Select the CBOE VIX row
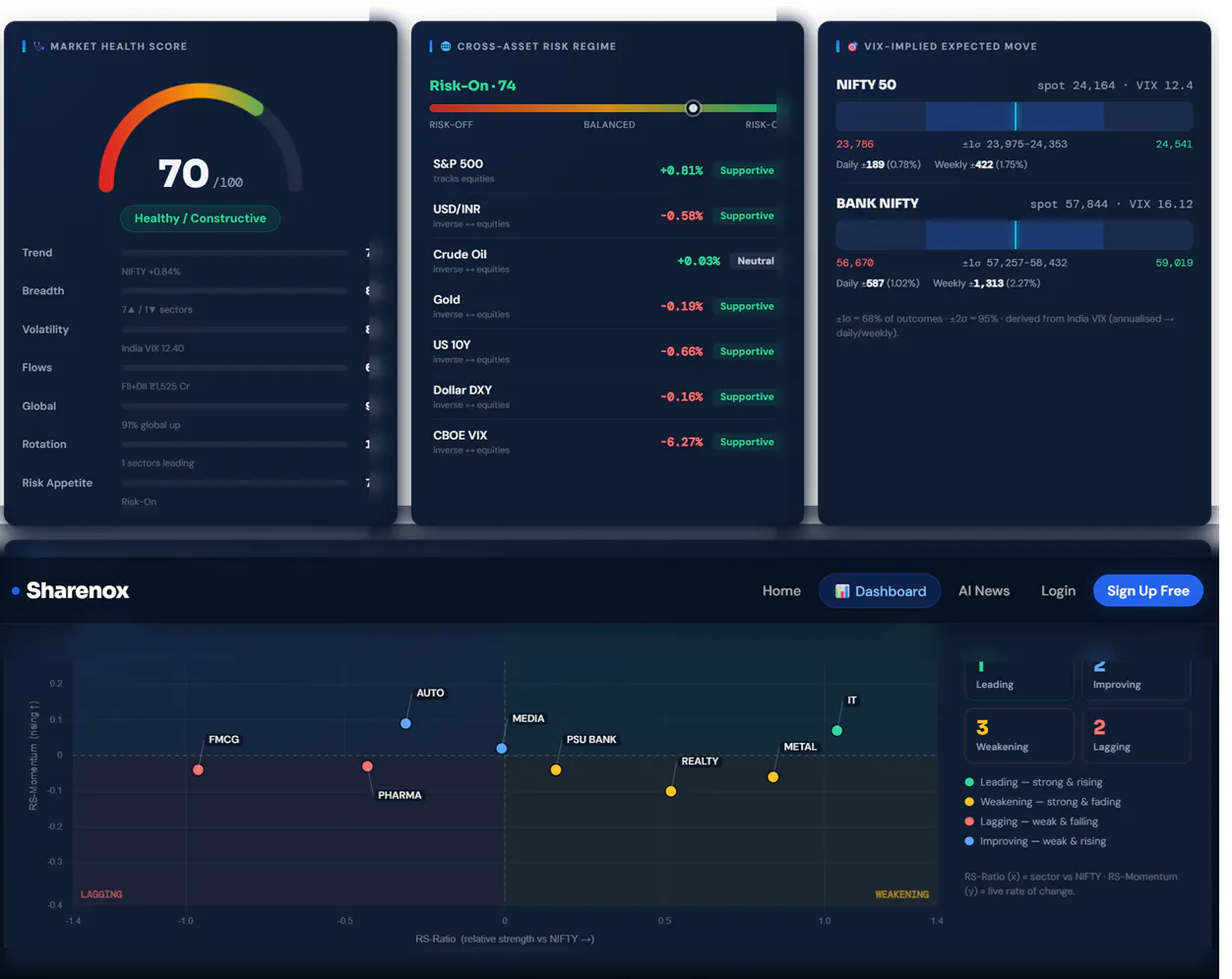The height and width of the screenshot is (979, 1232). (604, 442)
